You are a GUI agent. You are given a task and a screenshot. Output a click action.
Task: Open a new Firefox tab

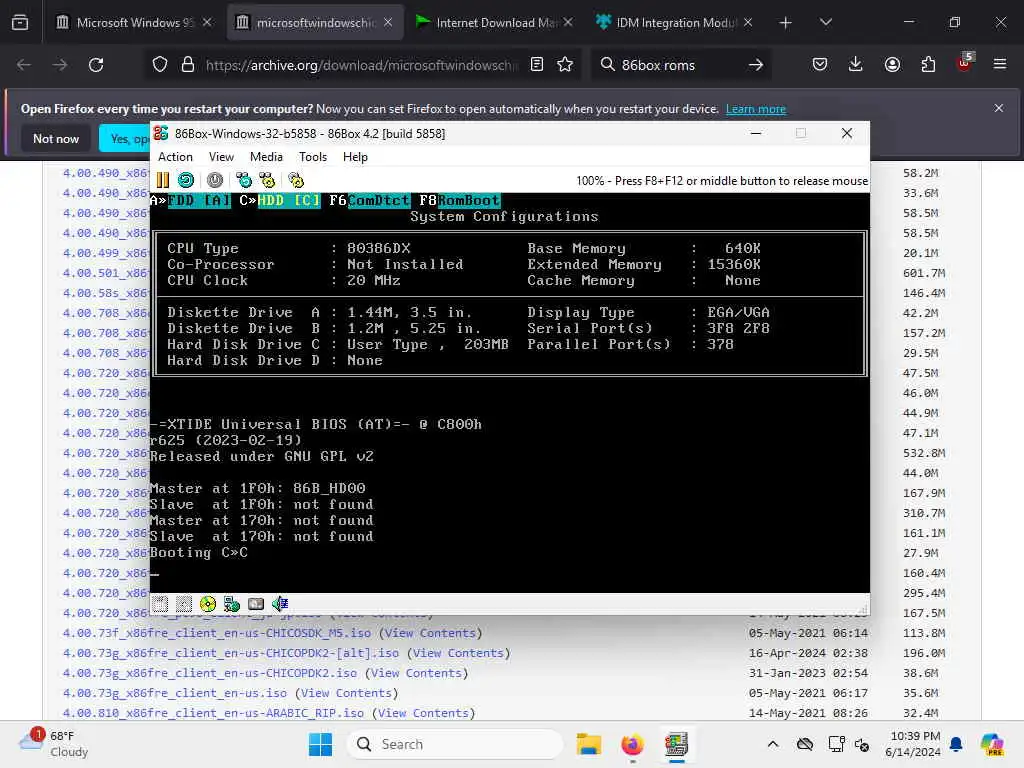pyautogui.click(x=786, y=22)
